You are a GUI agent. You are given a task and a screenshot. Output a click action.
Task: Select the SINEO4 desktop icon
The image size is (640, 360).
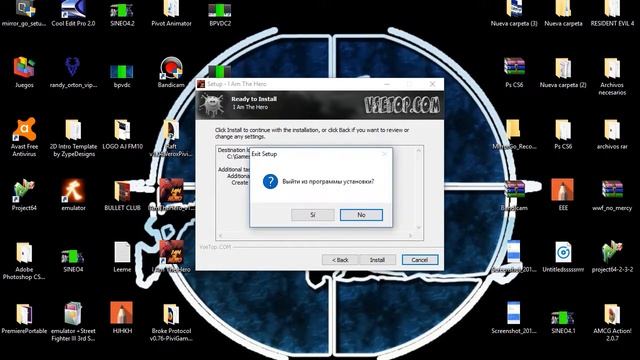[x=73, y=259]
